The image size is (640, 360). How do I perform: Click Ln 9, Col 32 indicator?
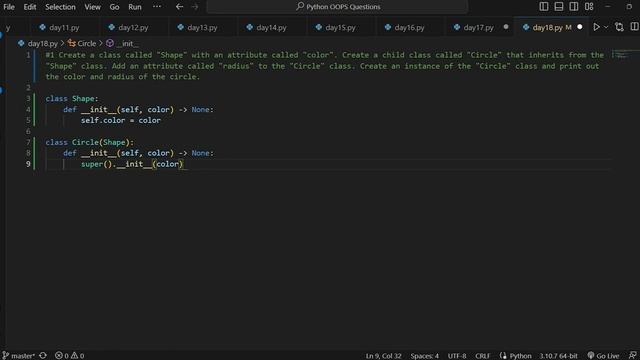pyautogui.click(x=383, y=356)
